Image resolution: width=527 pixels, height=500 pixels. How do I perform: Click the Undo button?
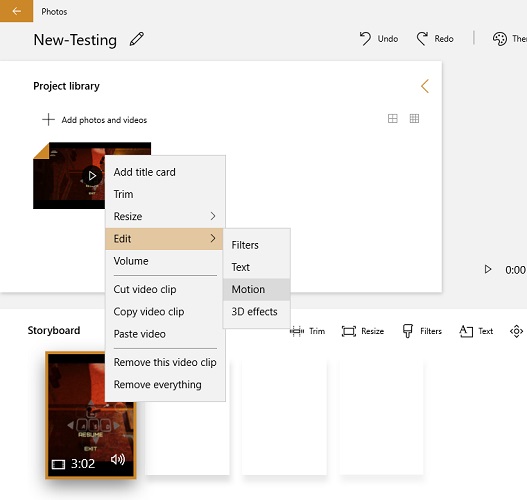379,39
